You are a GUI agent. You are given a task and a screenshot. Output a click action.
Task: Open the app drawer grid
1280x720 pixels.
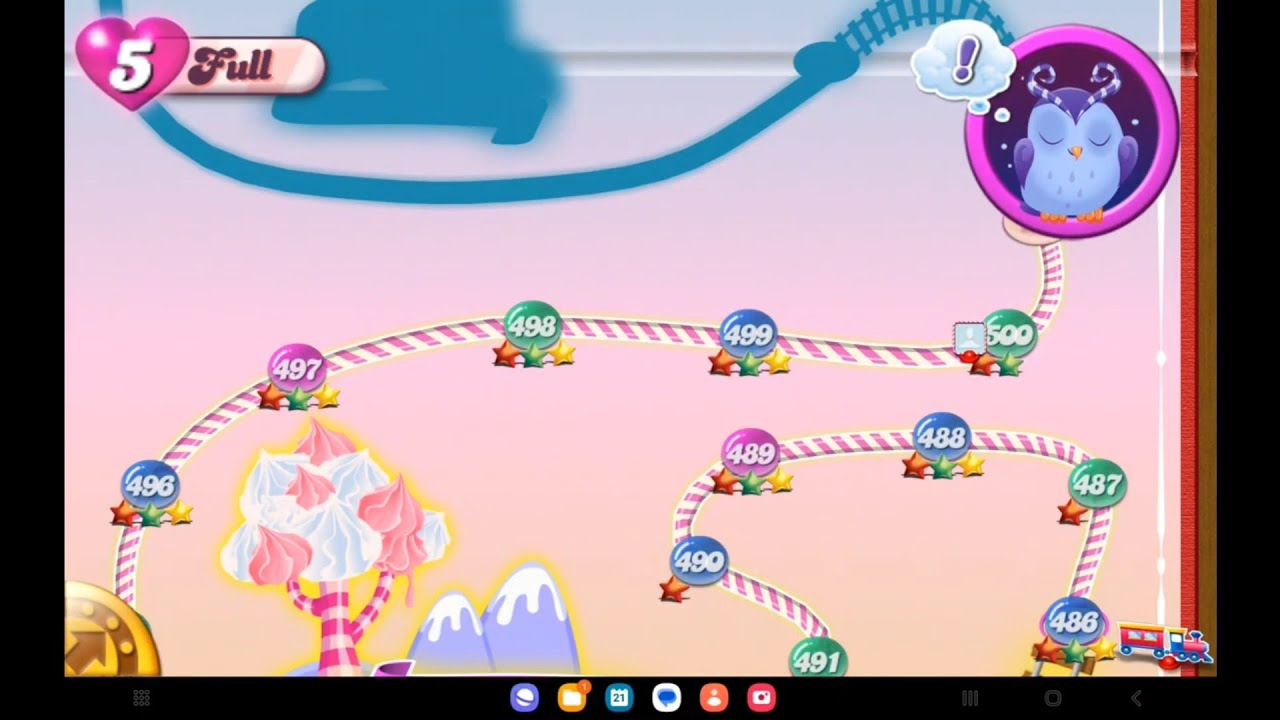pos(141,697)
